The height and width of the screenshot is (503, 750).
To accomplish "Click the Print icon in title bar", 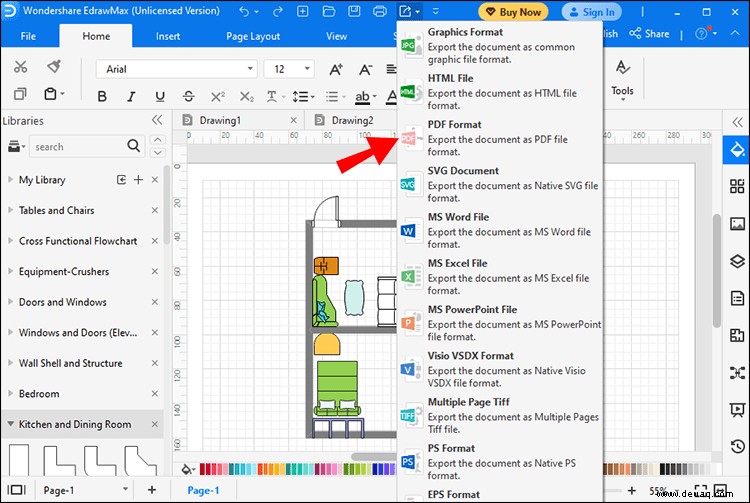I will [x=380, y=11].
